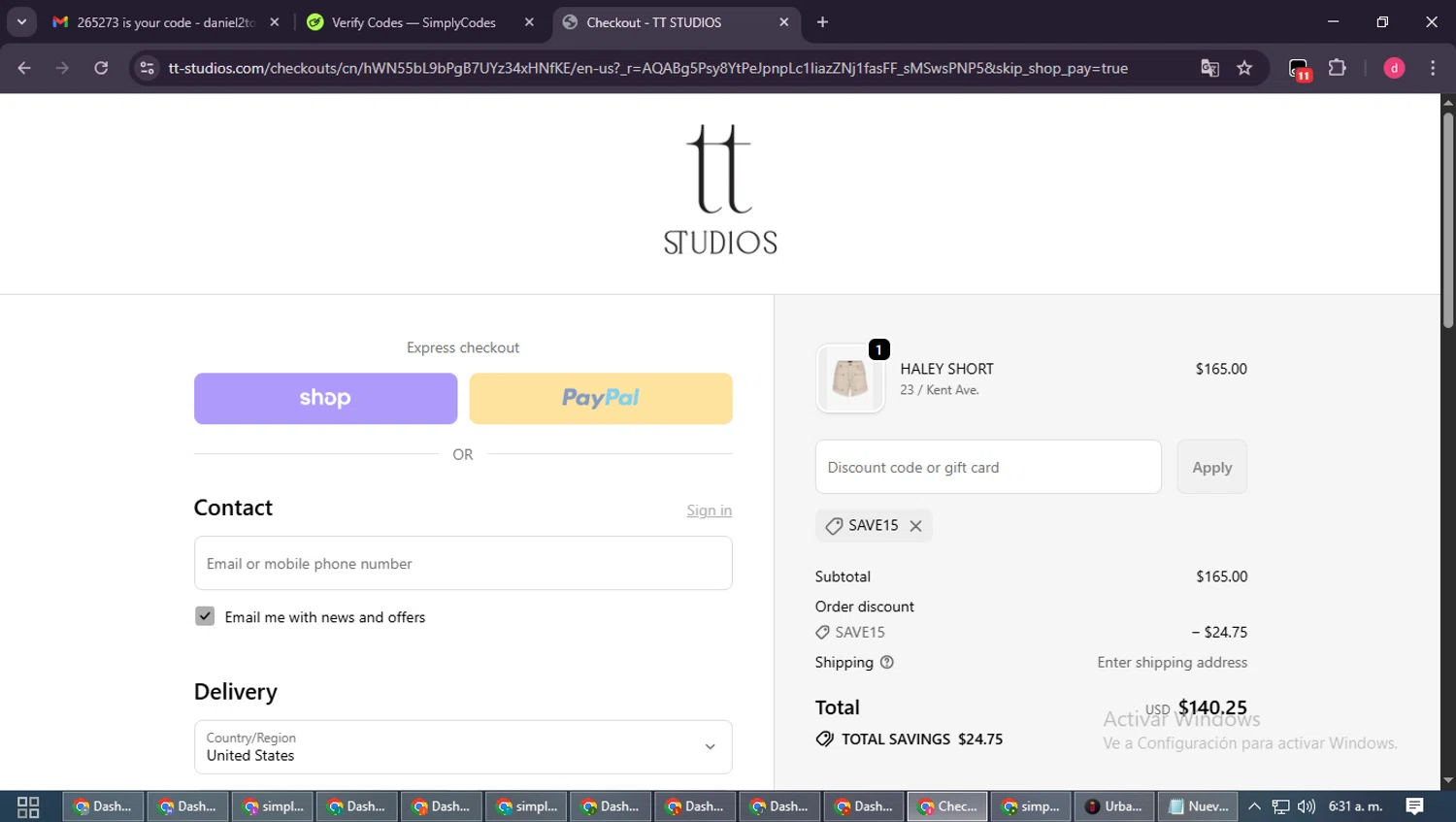This screenshot has width=1456, height=822.
Task: Show shipping info via the question mark icon
Action: pyautogui.click(x=886, y=662)
